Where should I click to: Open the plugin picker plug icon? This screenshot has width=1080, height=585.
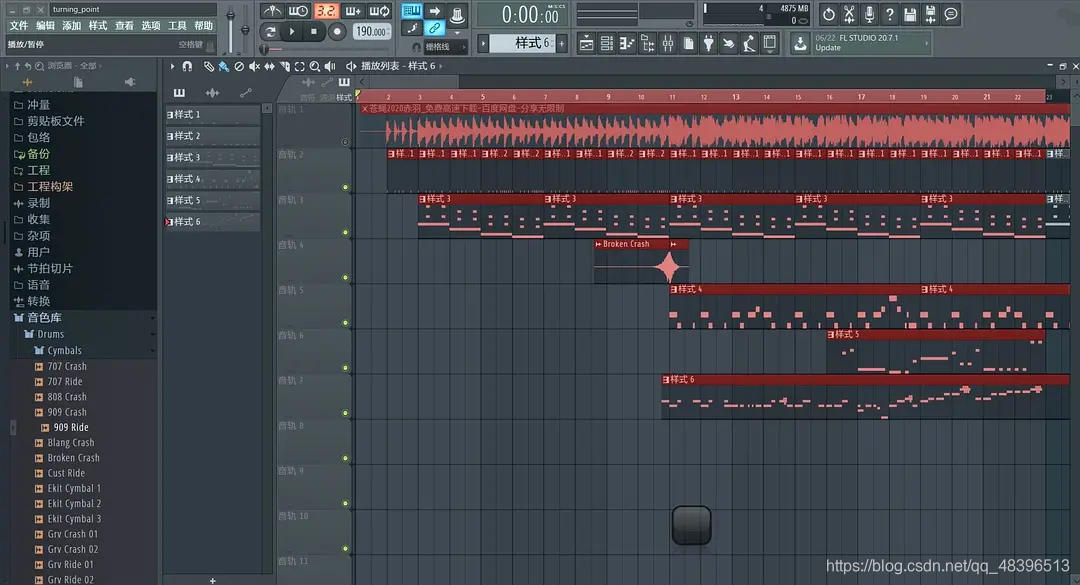[708, 44]
